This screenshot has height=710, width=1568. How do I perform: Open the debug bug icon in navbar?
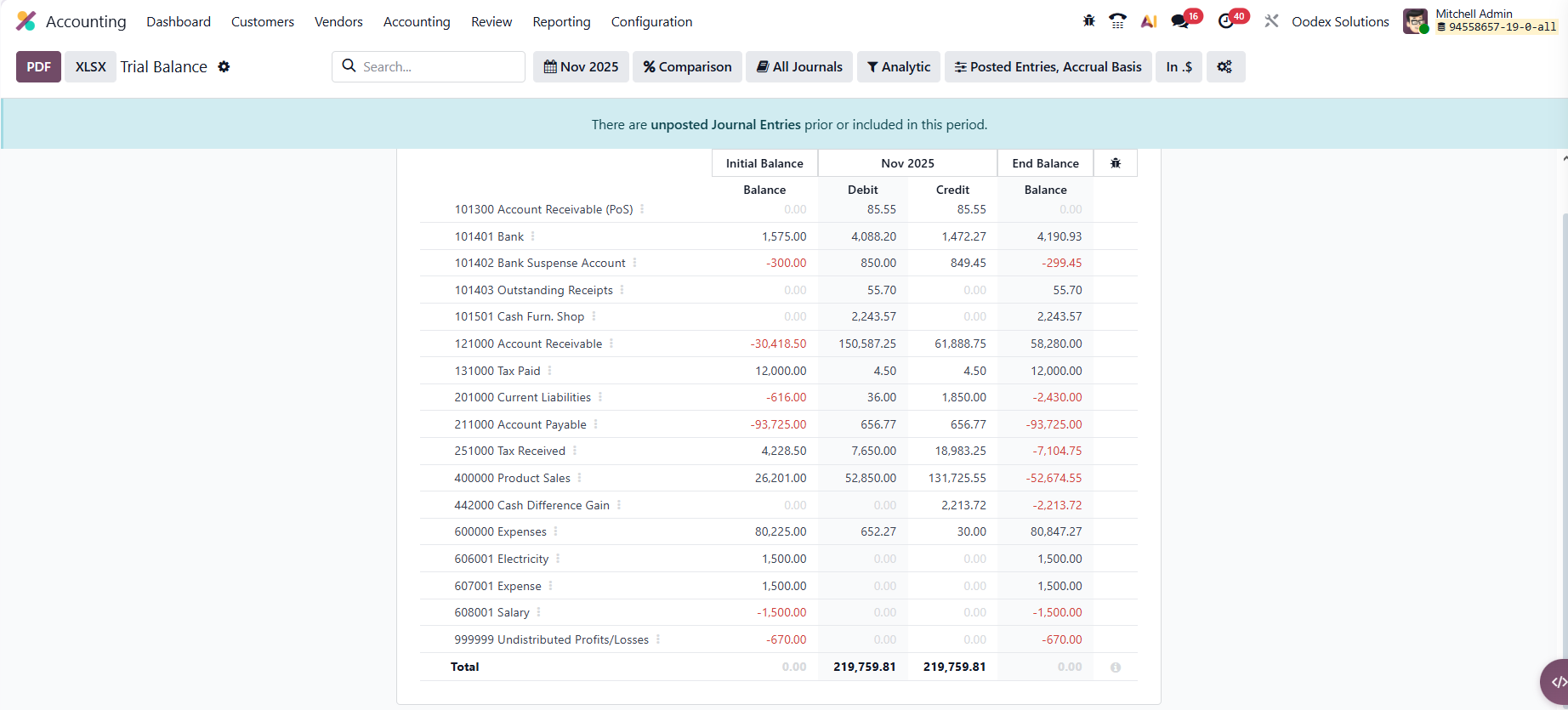[1089, 21]
